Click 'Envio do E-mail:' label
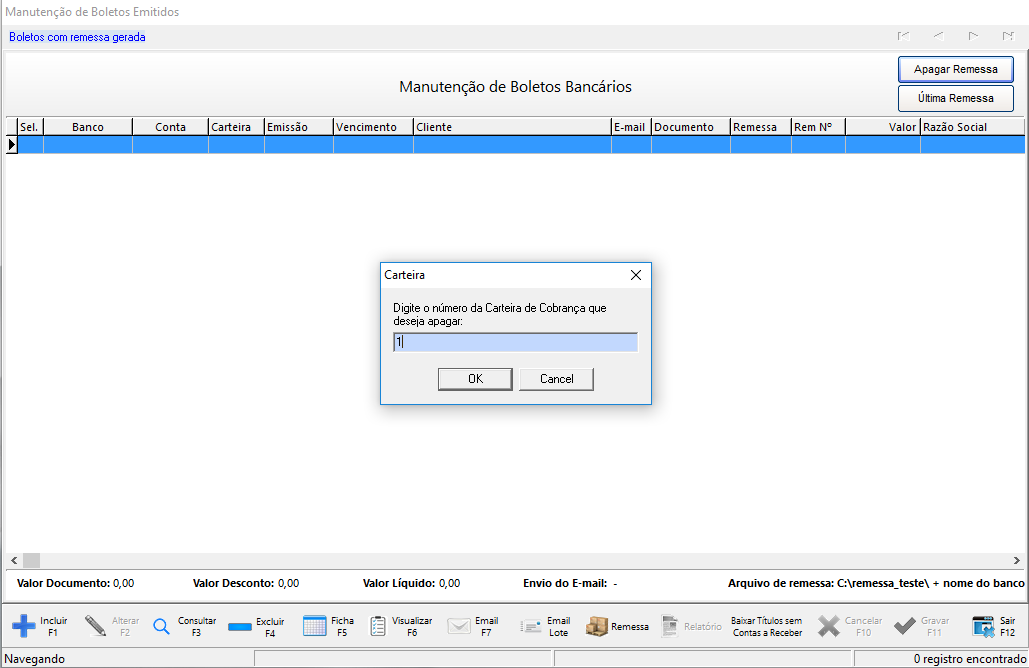This screenshot has width=1029, height=668. [x=565, y=583]
